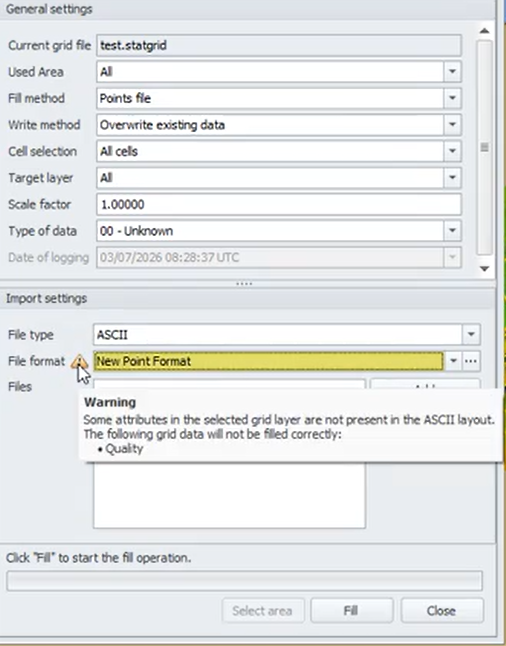
Task: Open the Write method dropdown arrow
Action: tap(452, 125)
